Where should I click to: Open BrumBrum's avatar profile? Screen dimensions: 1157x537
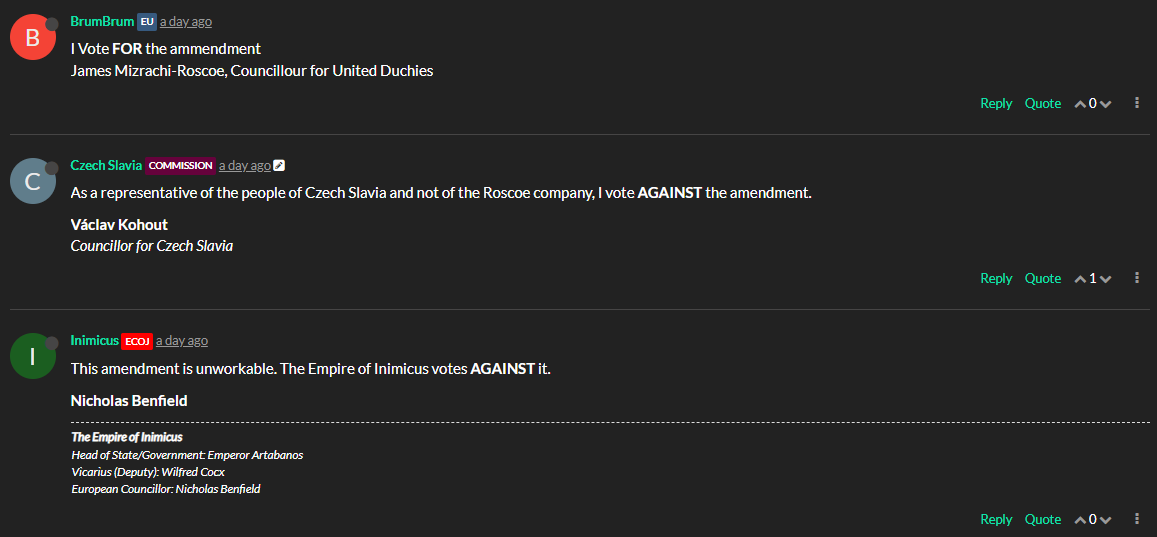click(32, 37)
